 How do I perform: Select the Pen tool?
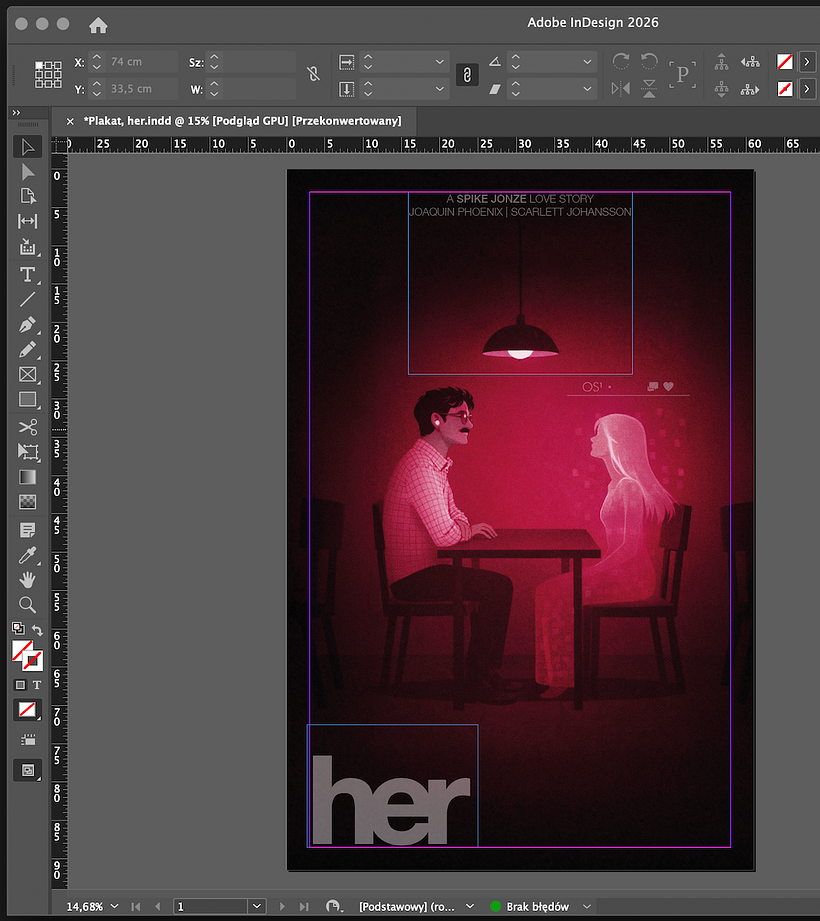(x=27, y=325)
